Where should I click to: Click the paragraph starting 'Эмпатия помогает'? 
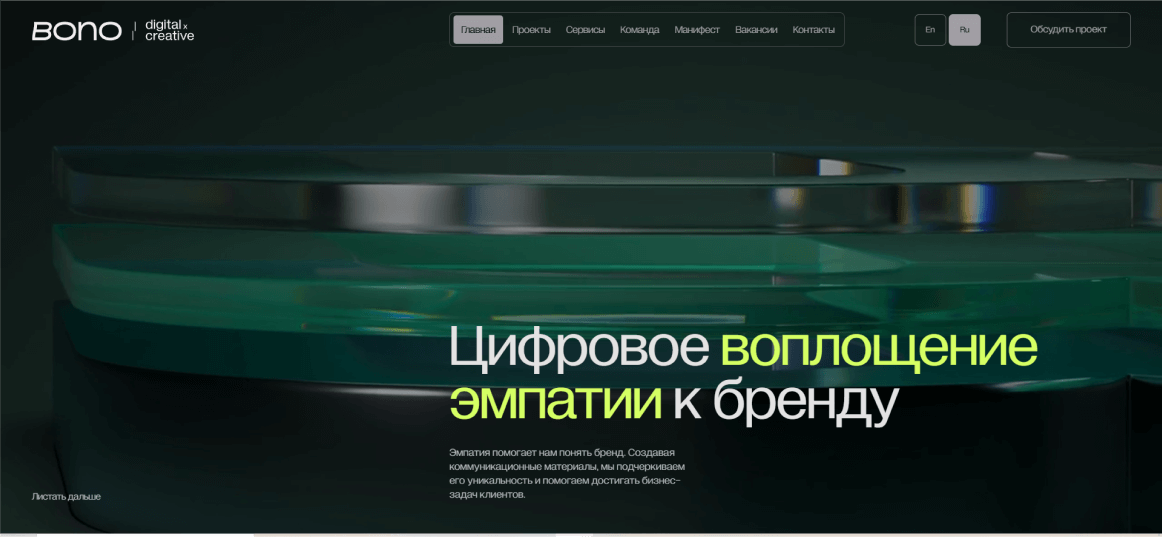click(565, 473)
